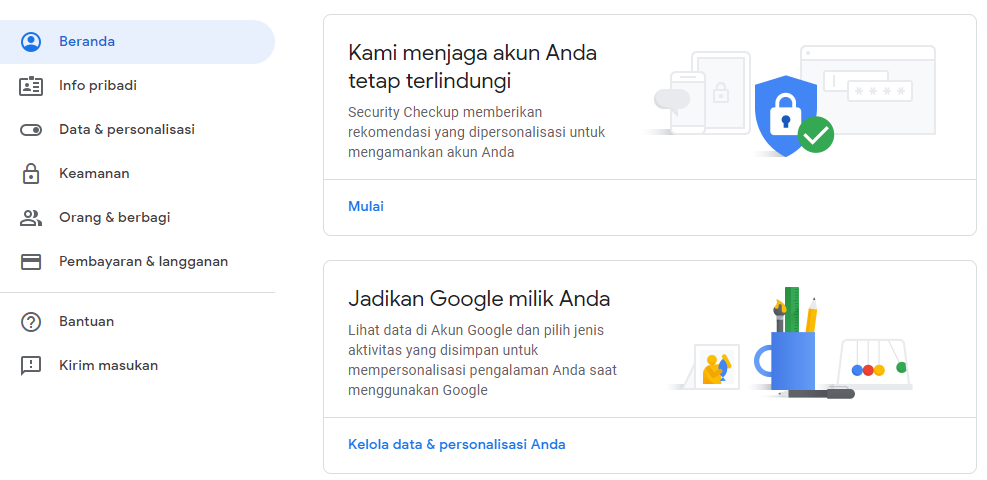
Task: Click the Bantuan question mark icon
Action: (31, 322)
